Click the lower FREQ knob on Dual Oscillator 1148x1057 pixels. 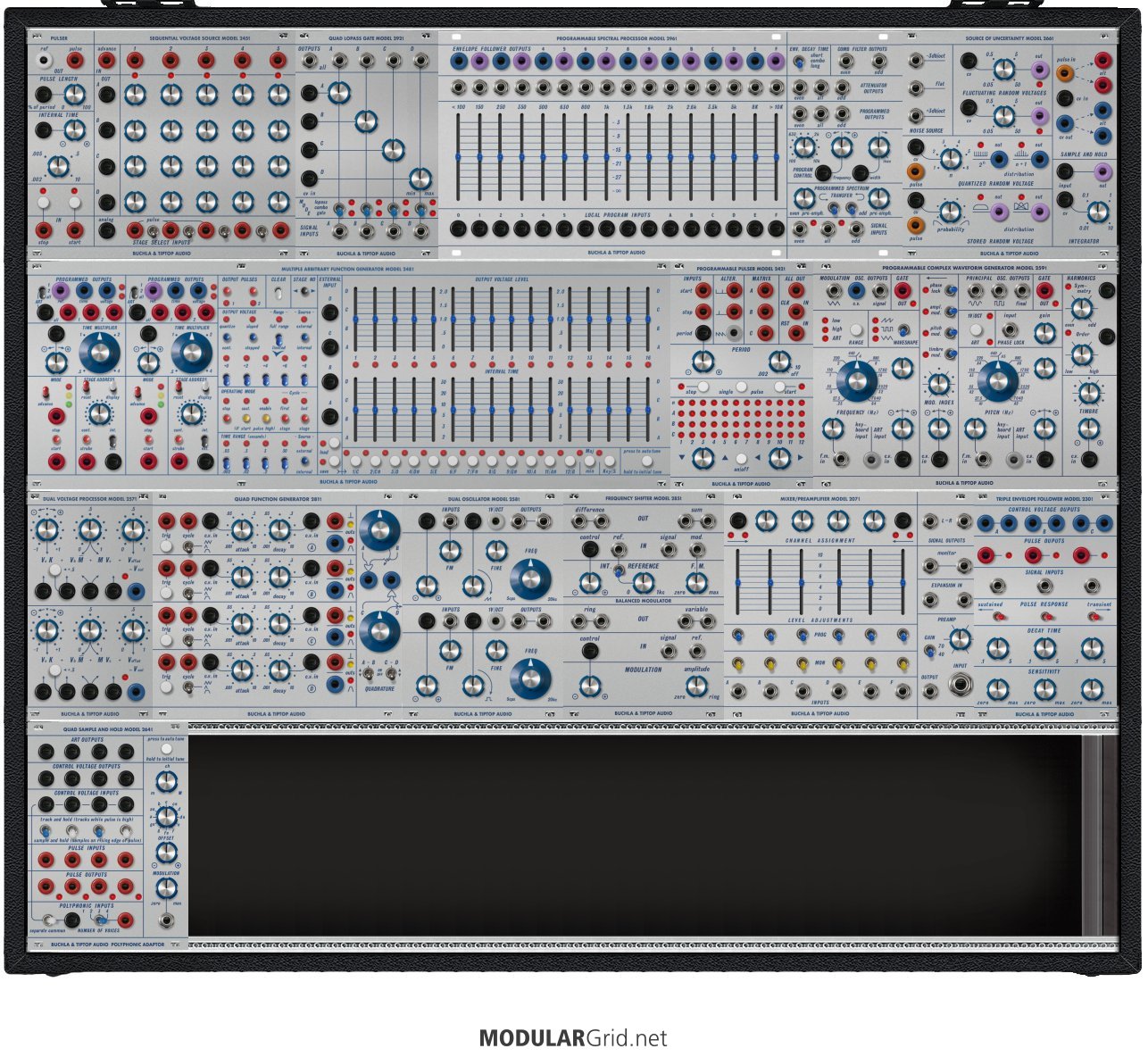point(529,680)
